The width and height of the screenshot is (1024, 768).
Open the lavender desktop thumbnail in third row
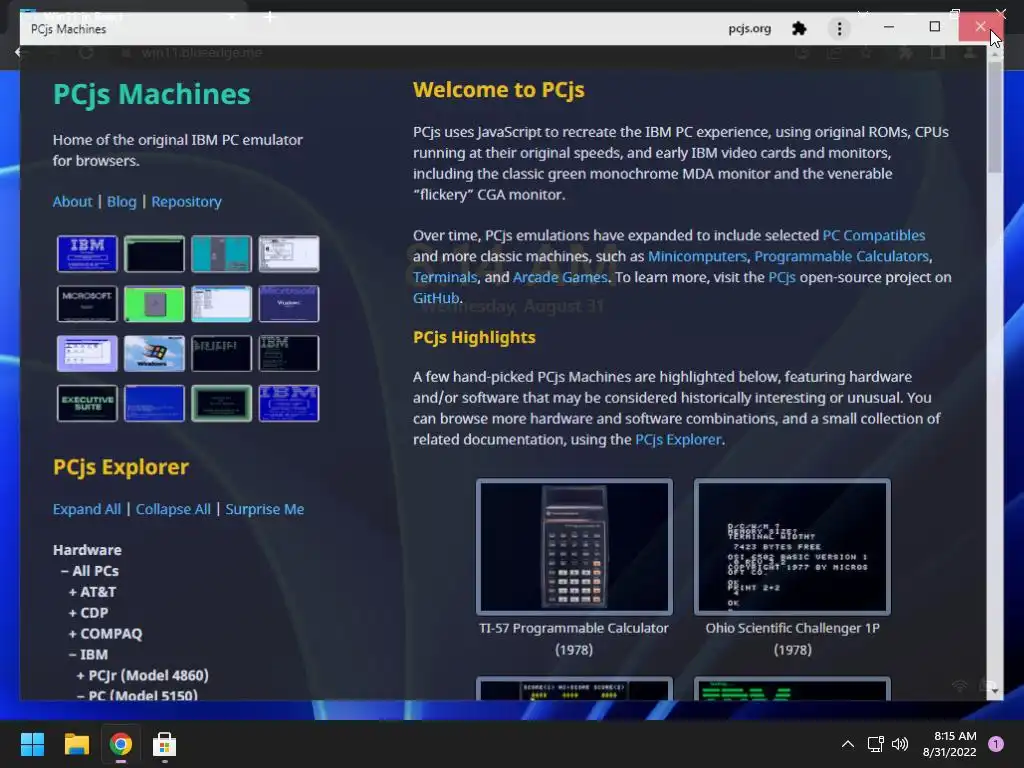point(87,353)
